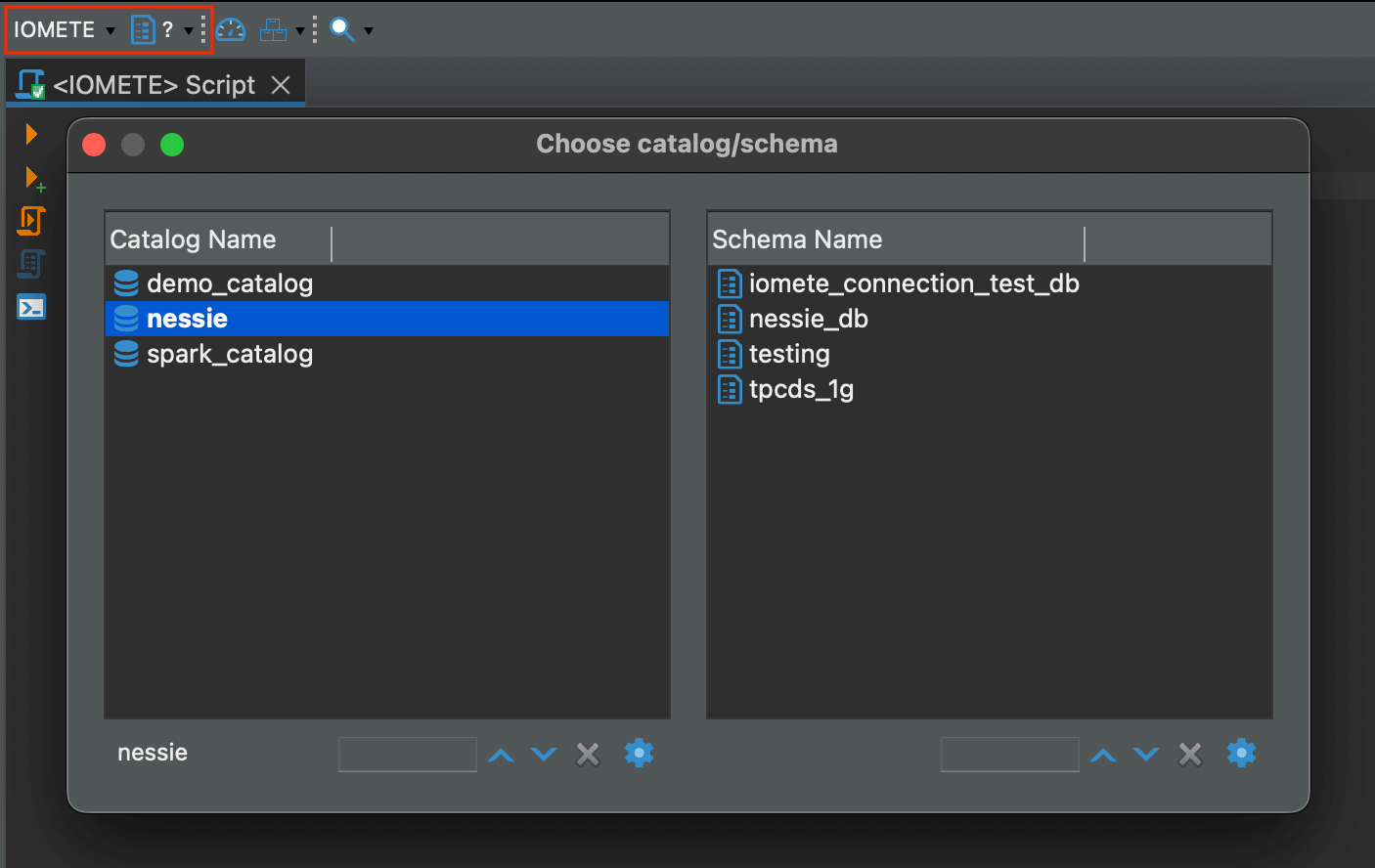This screenshot has height=868, width=1375.
Task: Click the green zoom button of dialog
Action: click(172, 145)
